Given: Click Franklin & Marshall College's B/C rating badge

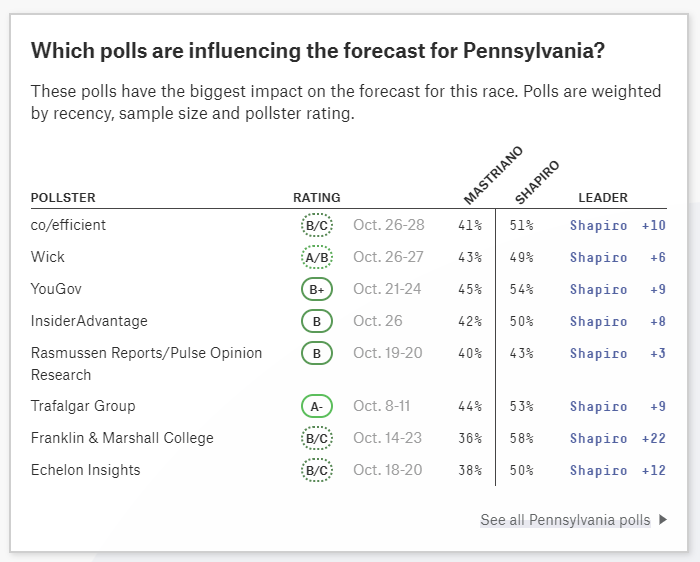Looking at the screenshot, I should (x=317, y=438).
